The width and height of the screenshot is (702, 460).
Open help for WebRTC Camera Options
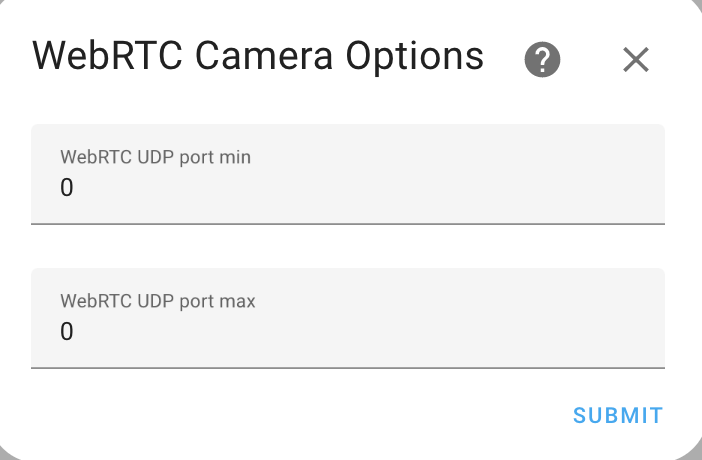[x=542, y=60]
